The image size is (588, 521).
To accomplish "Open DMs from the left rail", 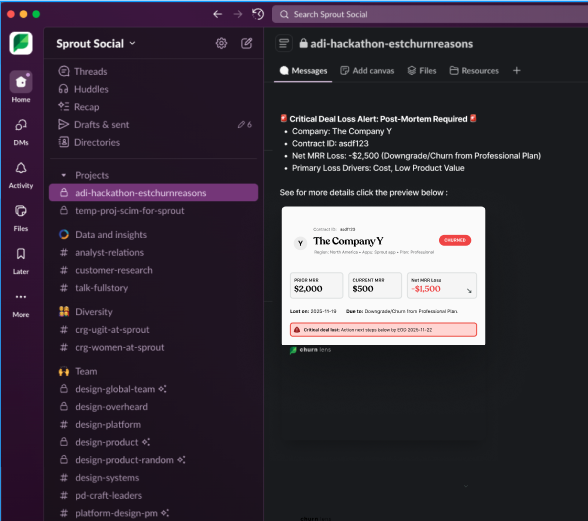I will (21, 132).
